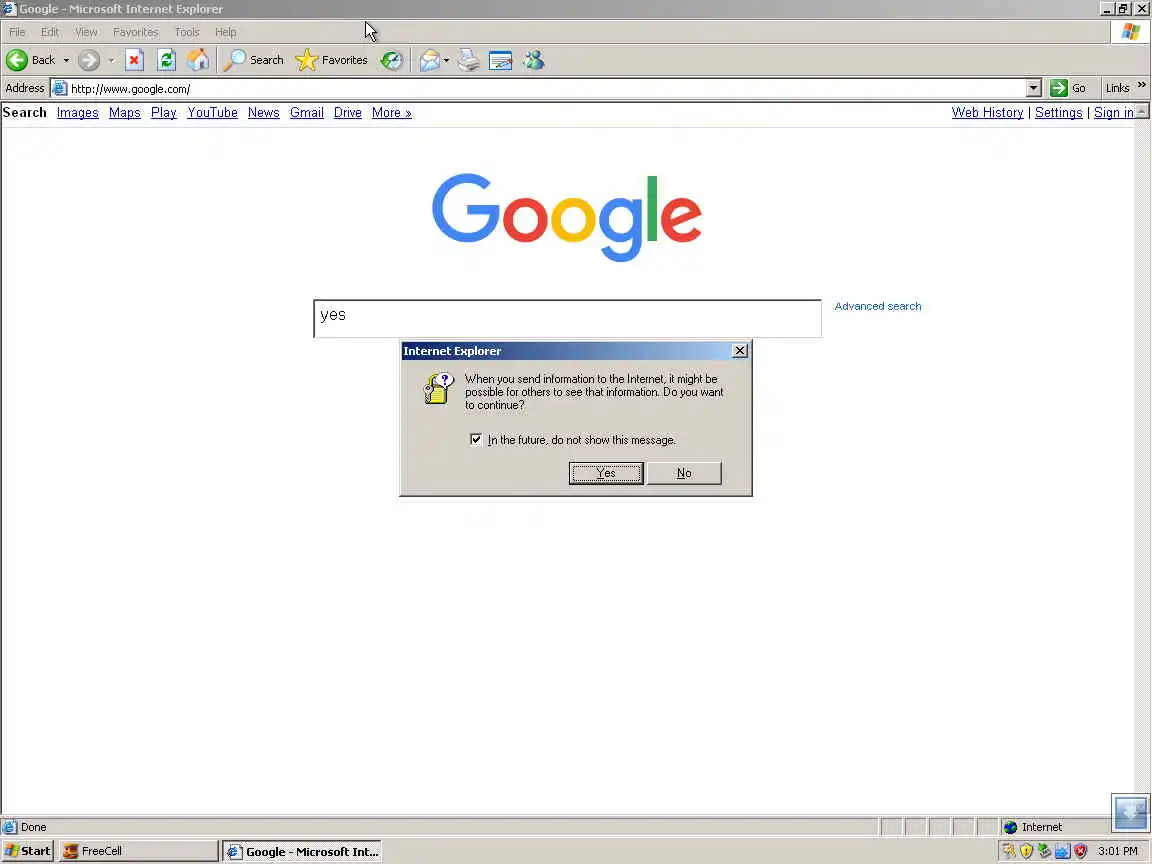Click the Print icon
Screen dimensions: 1152x864
468,60
